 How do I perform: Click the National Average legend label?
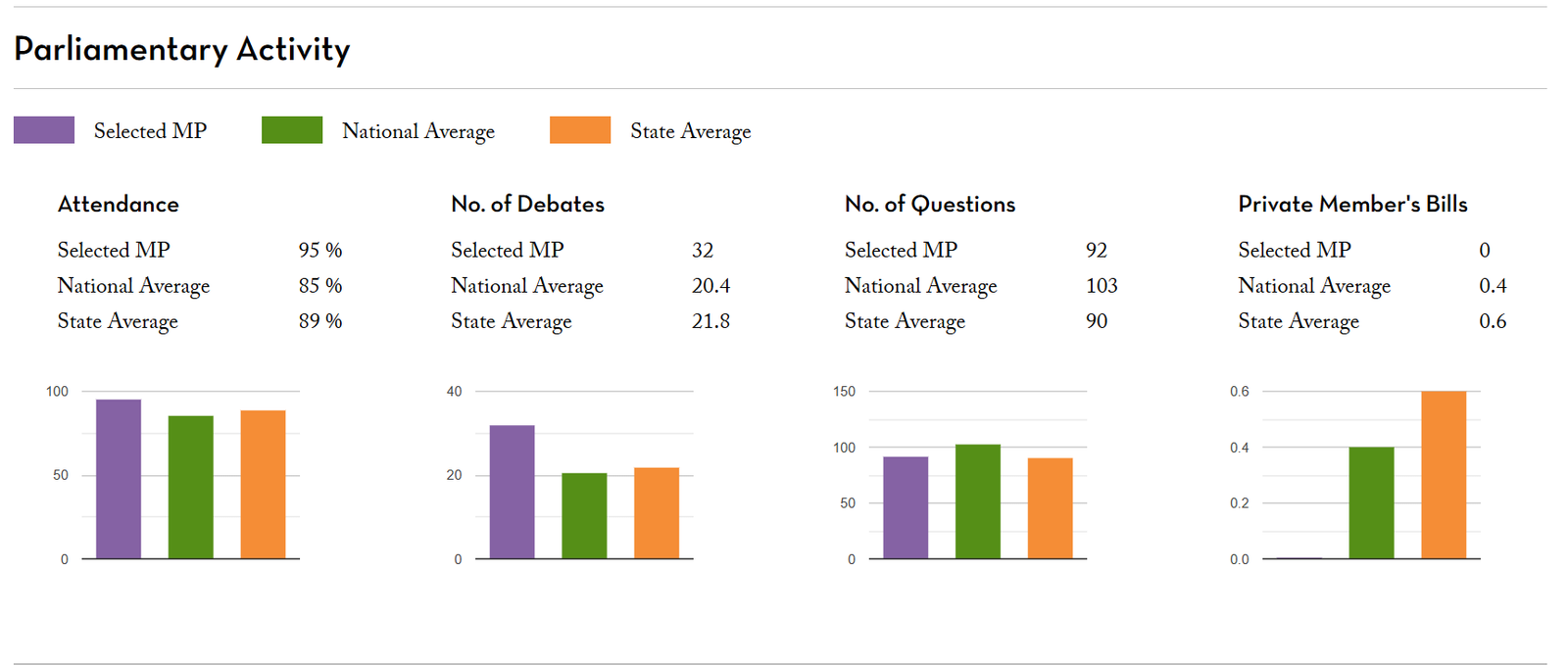[x=418, y=131]
